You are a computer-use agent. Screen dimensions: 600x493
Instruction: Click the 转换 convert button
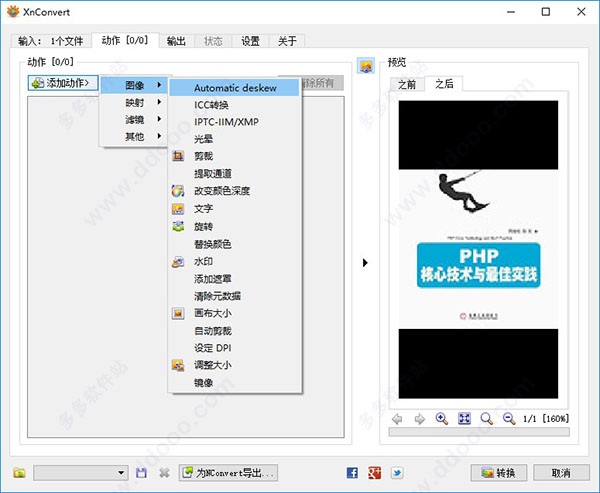[x=499, y=473]
